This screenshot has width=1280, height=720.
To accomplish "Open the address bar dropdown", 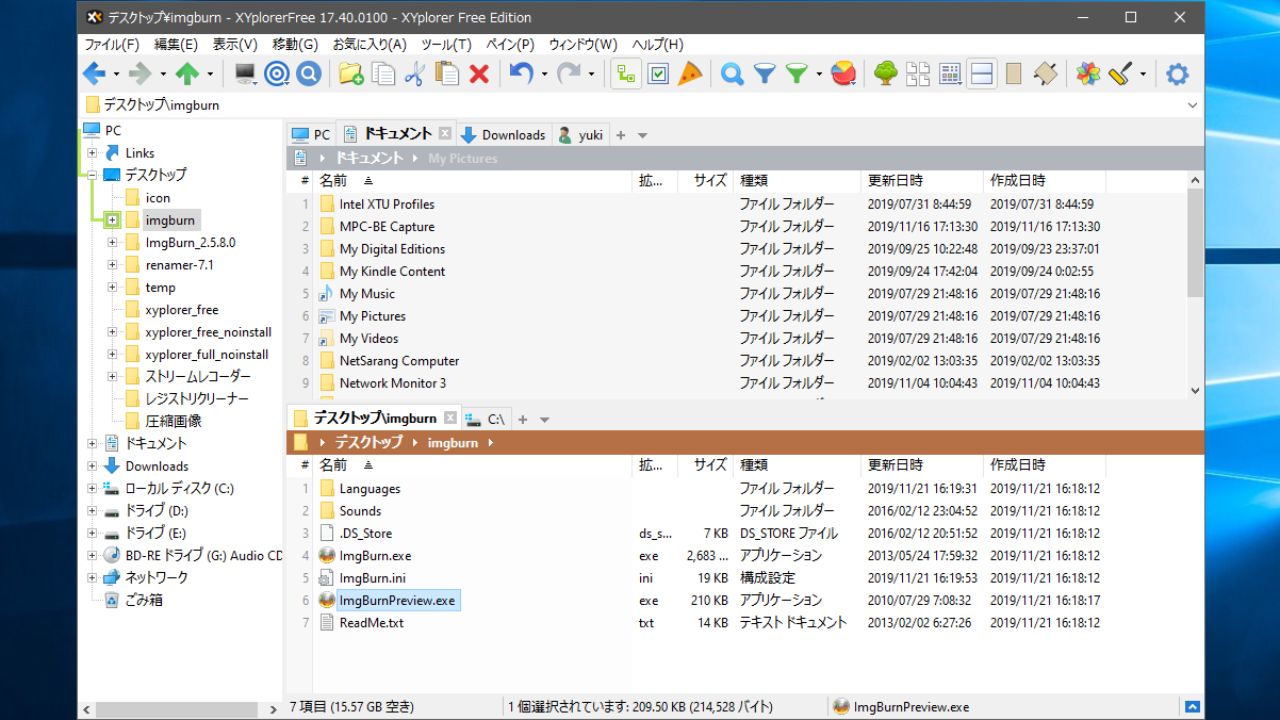I will tap(1192, 105).
